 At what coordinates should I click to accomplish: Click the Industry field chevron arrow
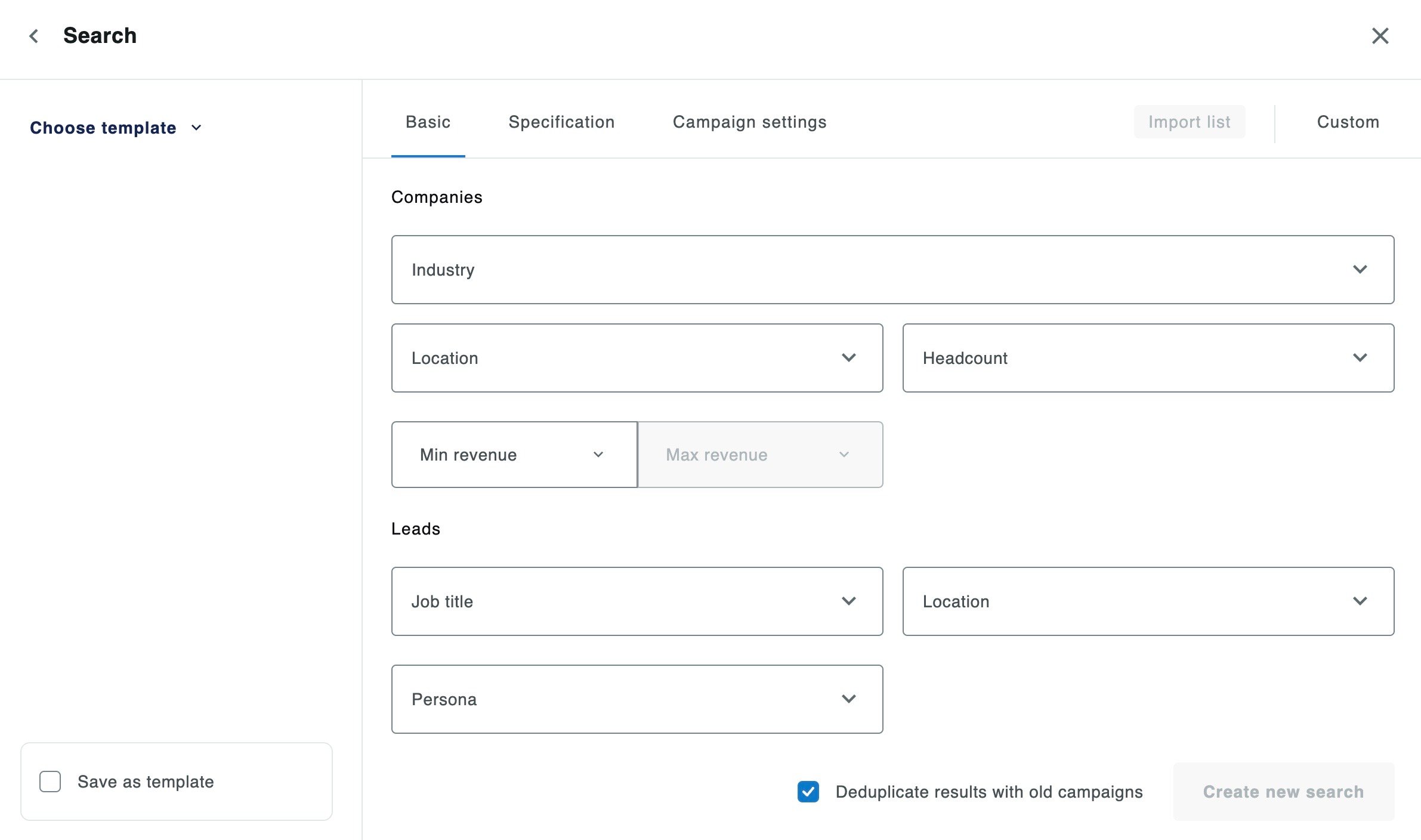pos(1360,270)
